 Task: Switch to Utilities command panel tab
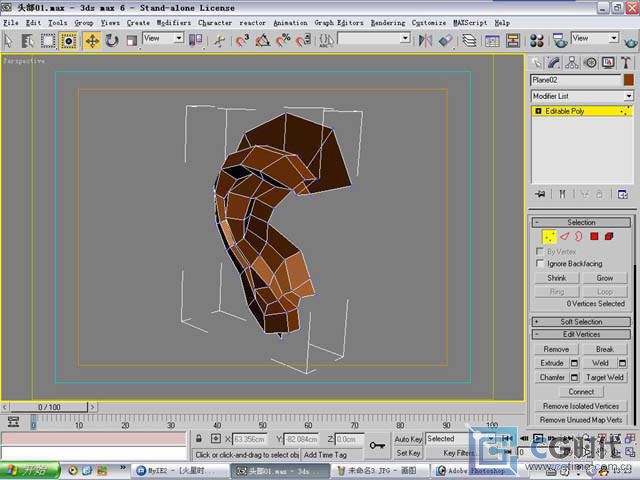(626, 63)
